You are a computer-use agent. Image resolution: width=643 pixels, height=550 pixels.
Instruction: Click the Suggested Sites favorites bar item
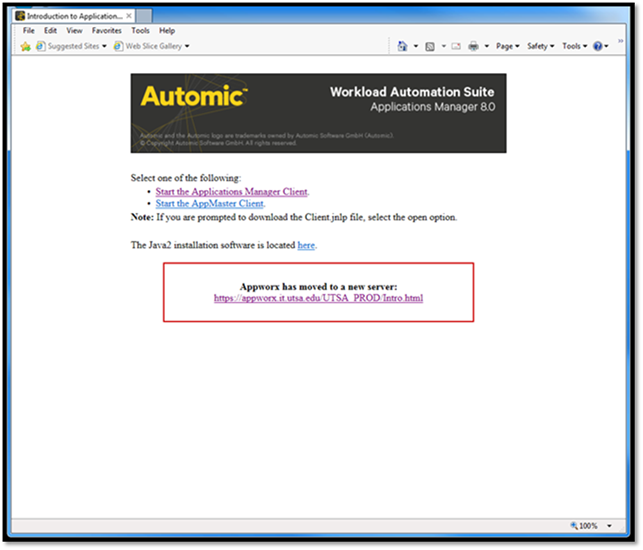(x=71, y=46)
